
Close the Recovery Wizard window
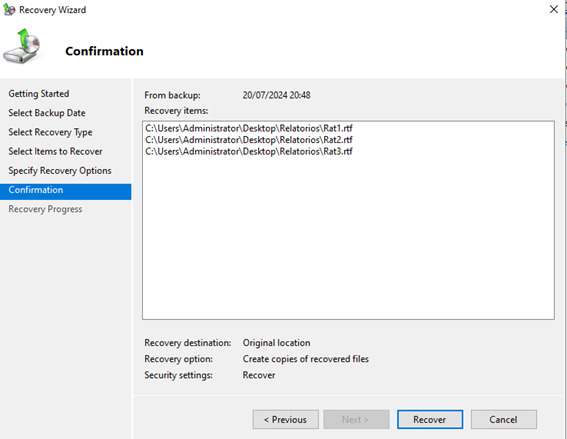pyautogui.click(x=554, y=9)
